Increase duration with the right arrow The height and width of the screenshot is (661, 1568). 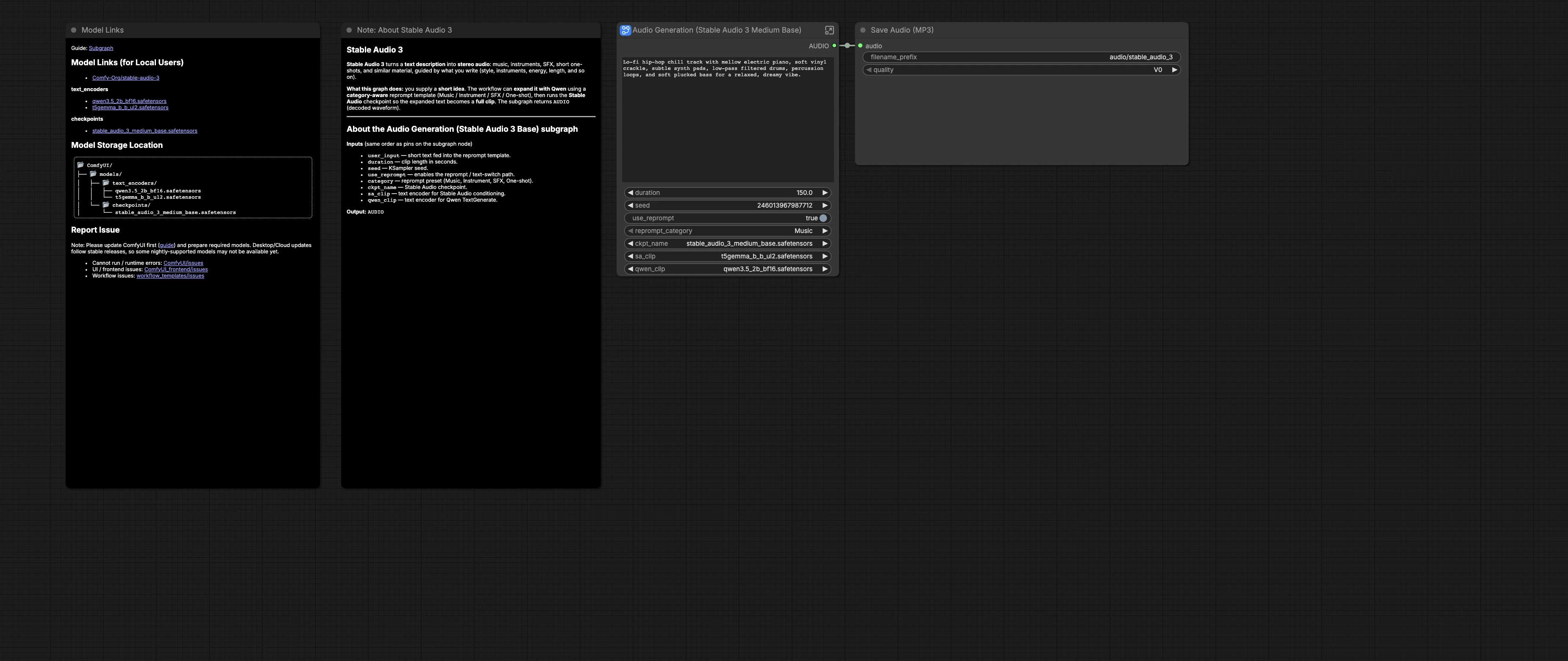(826, 192)
